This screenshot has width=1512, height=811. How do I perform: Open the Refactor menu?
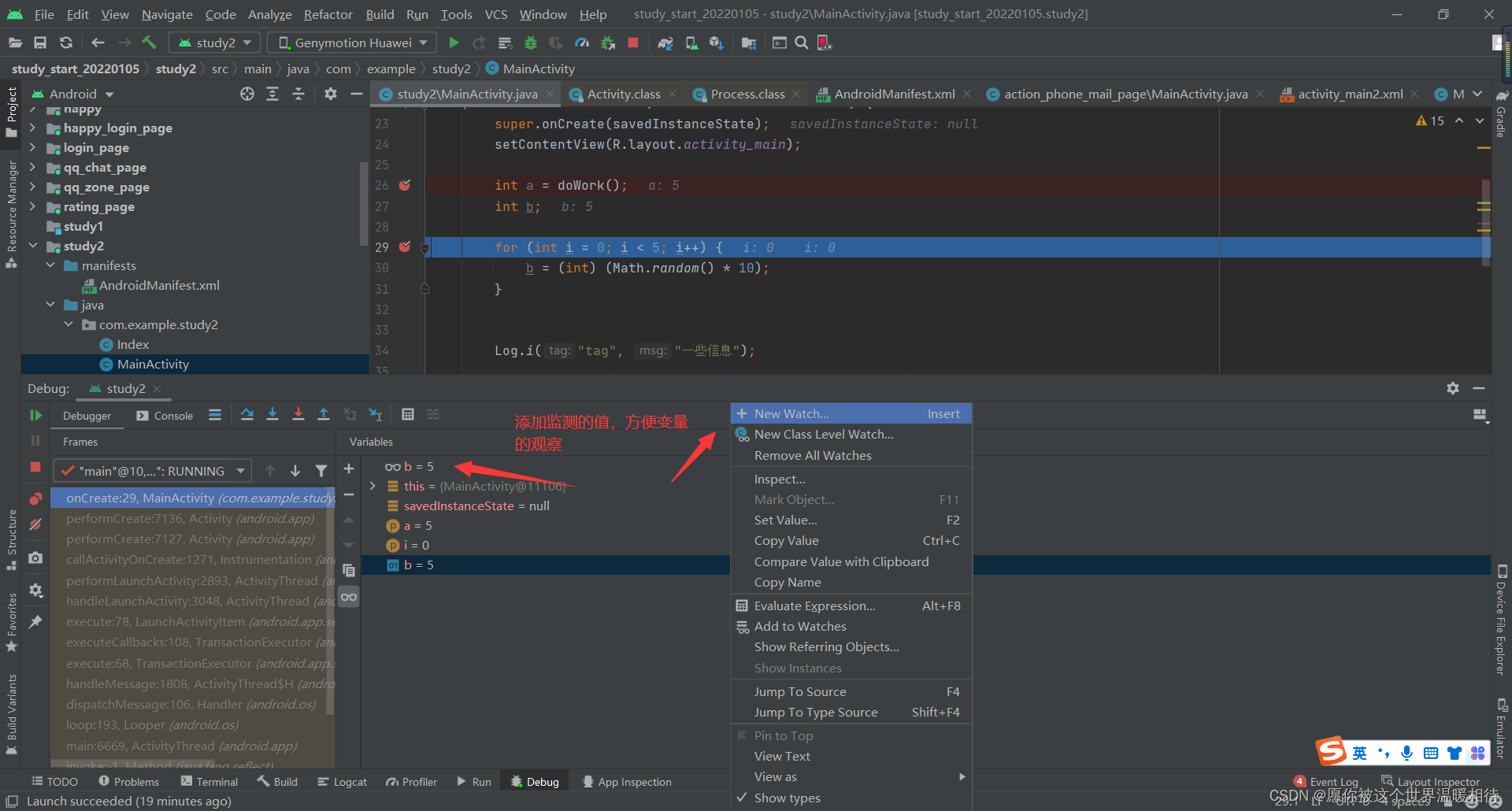(328, 14)
